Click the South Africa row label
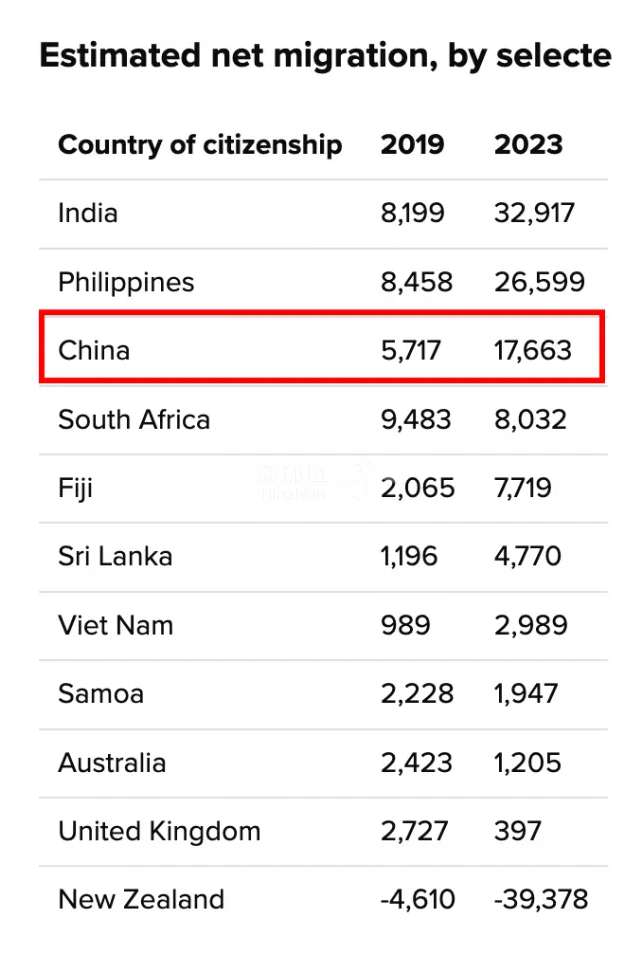Screen dimensions: 641x955 coord(134,420)
